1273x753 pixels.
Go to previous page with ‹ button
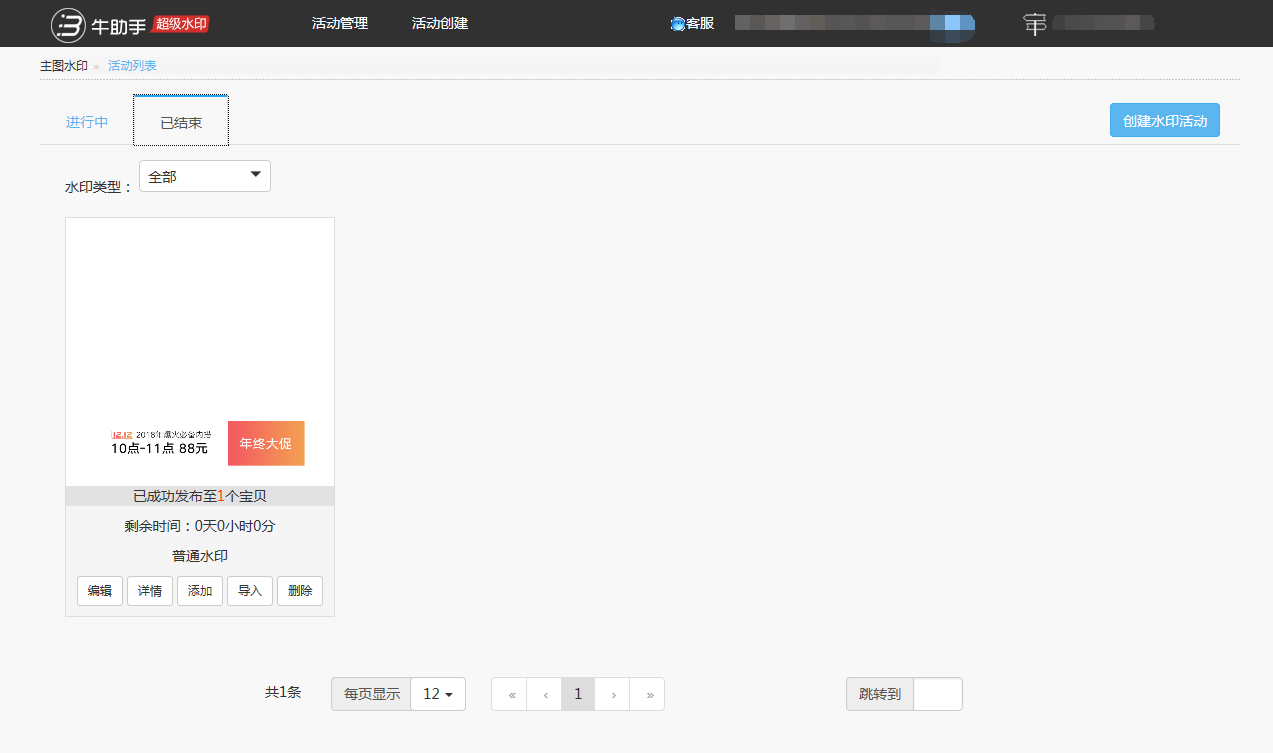pyautogui.click(x=545, y=694)
